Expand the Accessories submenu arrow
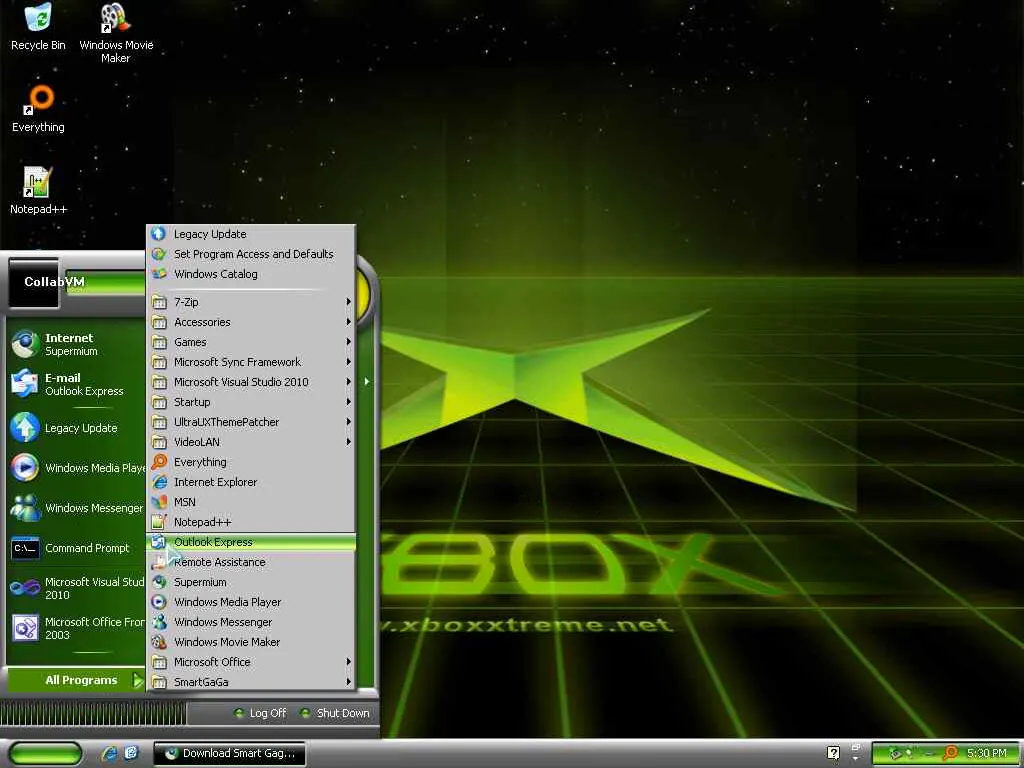This screenshot has width=1024, height=768. pyautogui.click(x=348, y=322)
